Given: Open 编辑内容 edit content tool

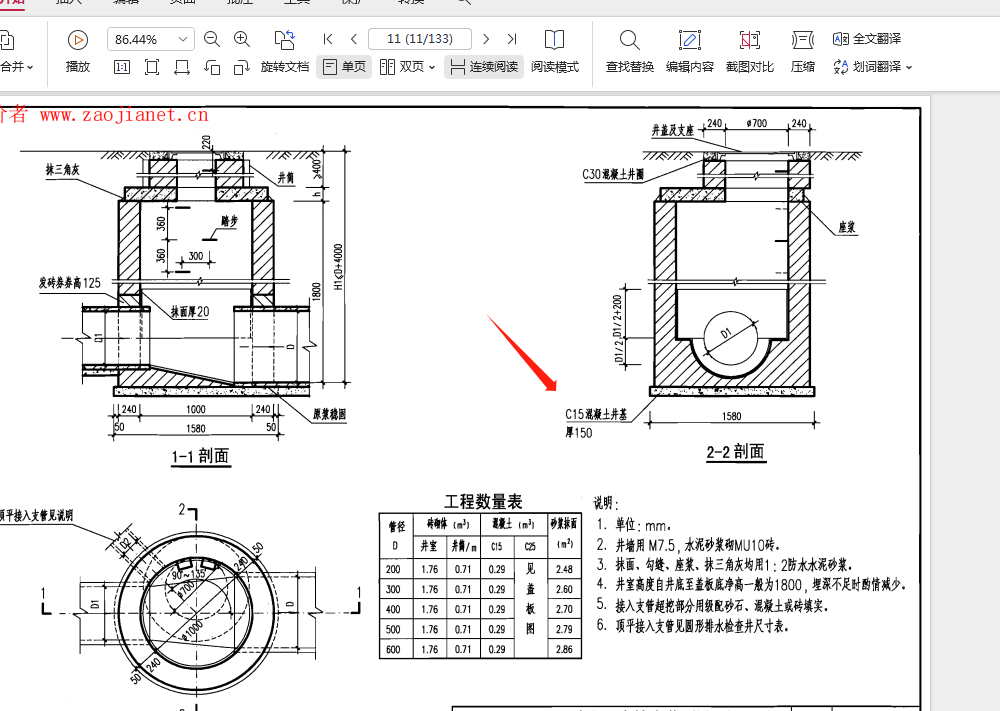Looking at the screenshot, I should coord(689,51).
